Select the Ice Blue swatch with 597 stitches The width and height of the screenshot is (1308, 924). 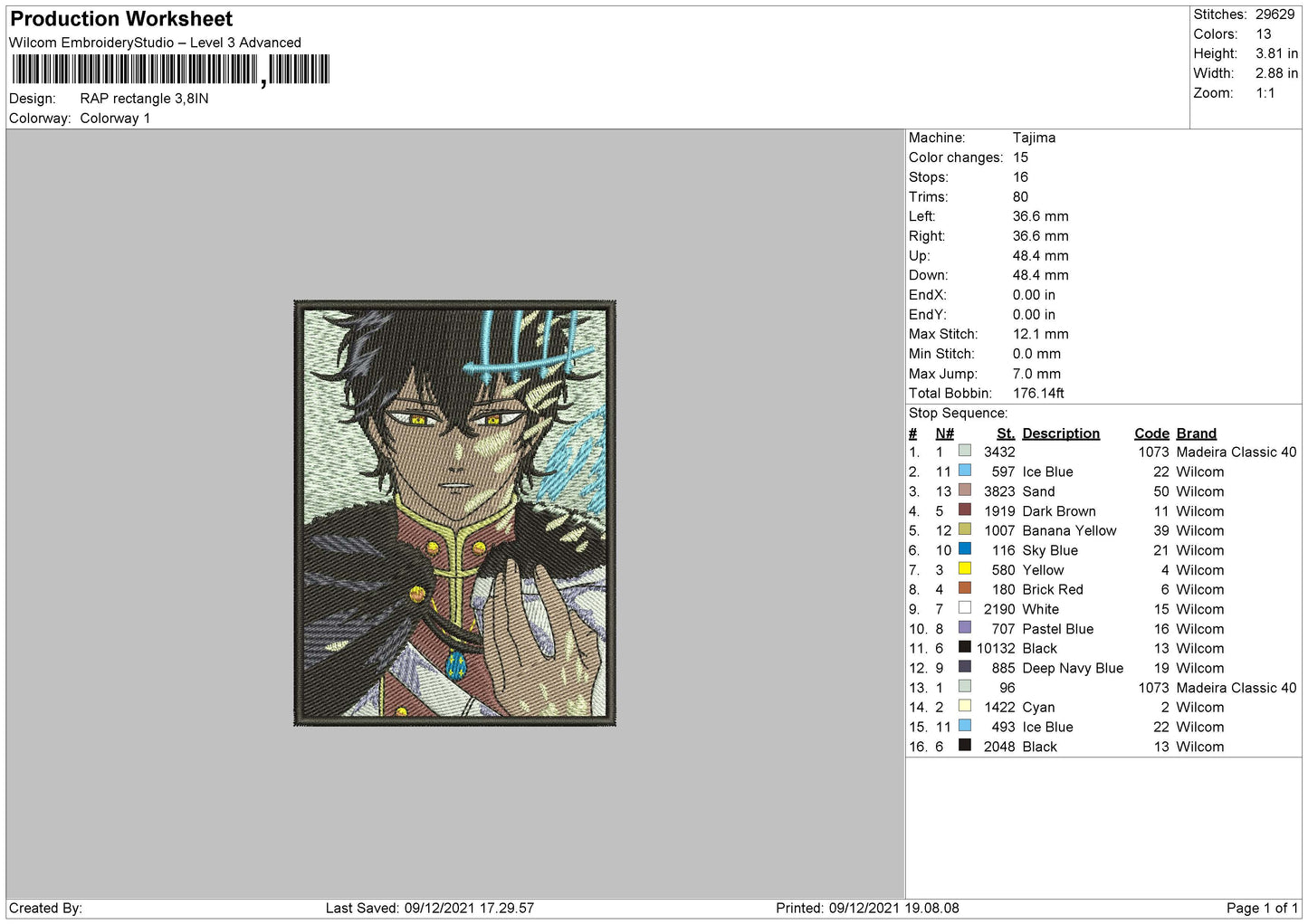click(965, 471)
